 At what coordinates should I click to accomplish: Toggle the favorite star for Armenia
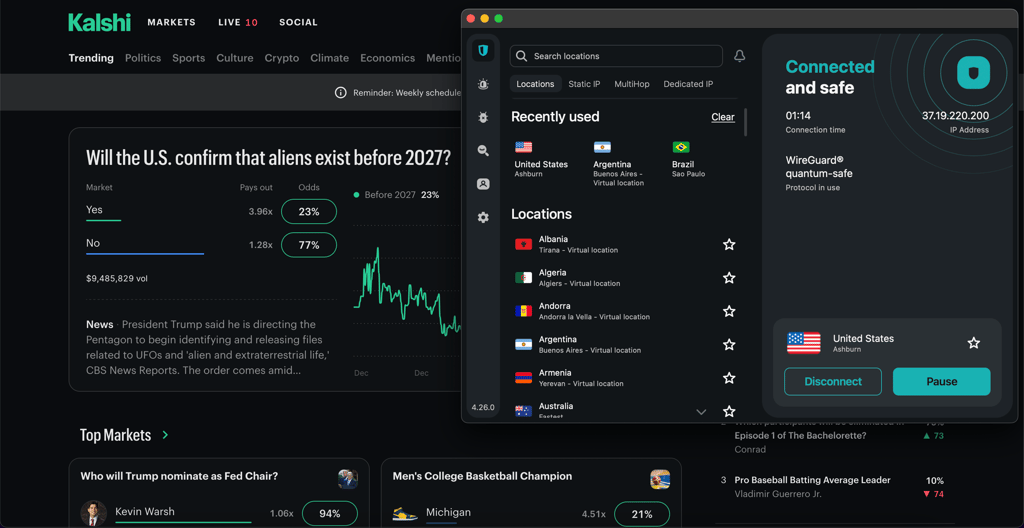coord(729,378)
